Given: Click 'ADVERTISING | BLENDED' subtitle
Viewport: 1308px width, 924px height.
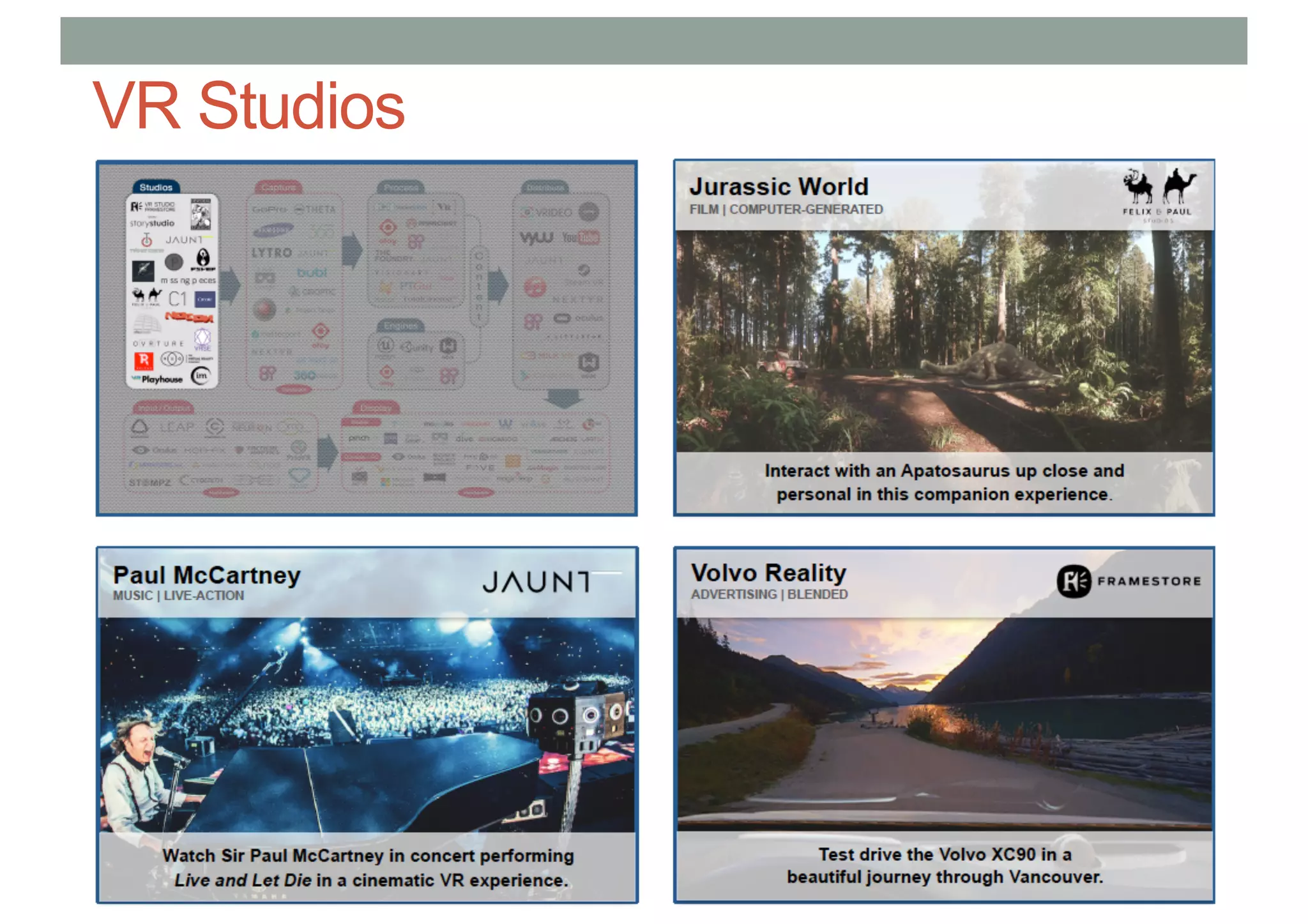Looking at the screenshot, I should click(769, 594).
